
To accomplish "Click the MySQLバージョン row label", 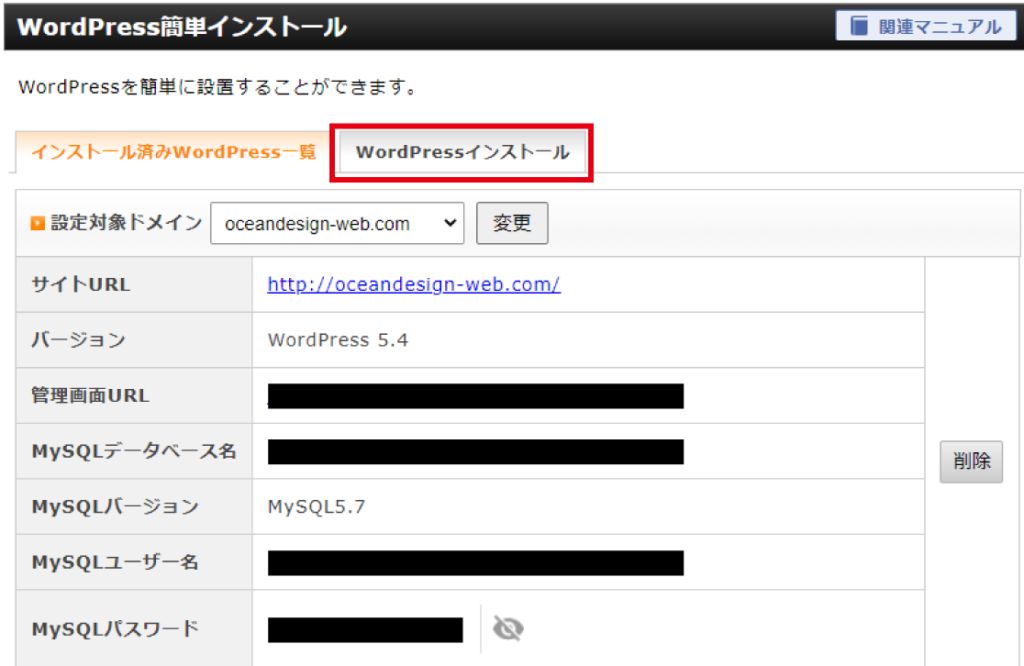I will 115,507.
